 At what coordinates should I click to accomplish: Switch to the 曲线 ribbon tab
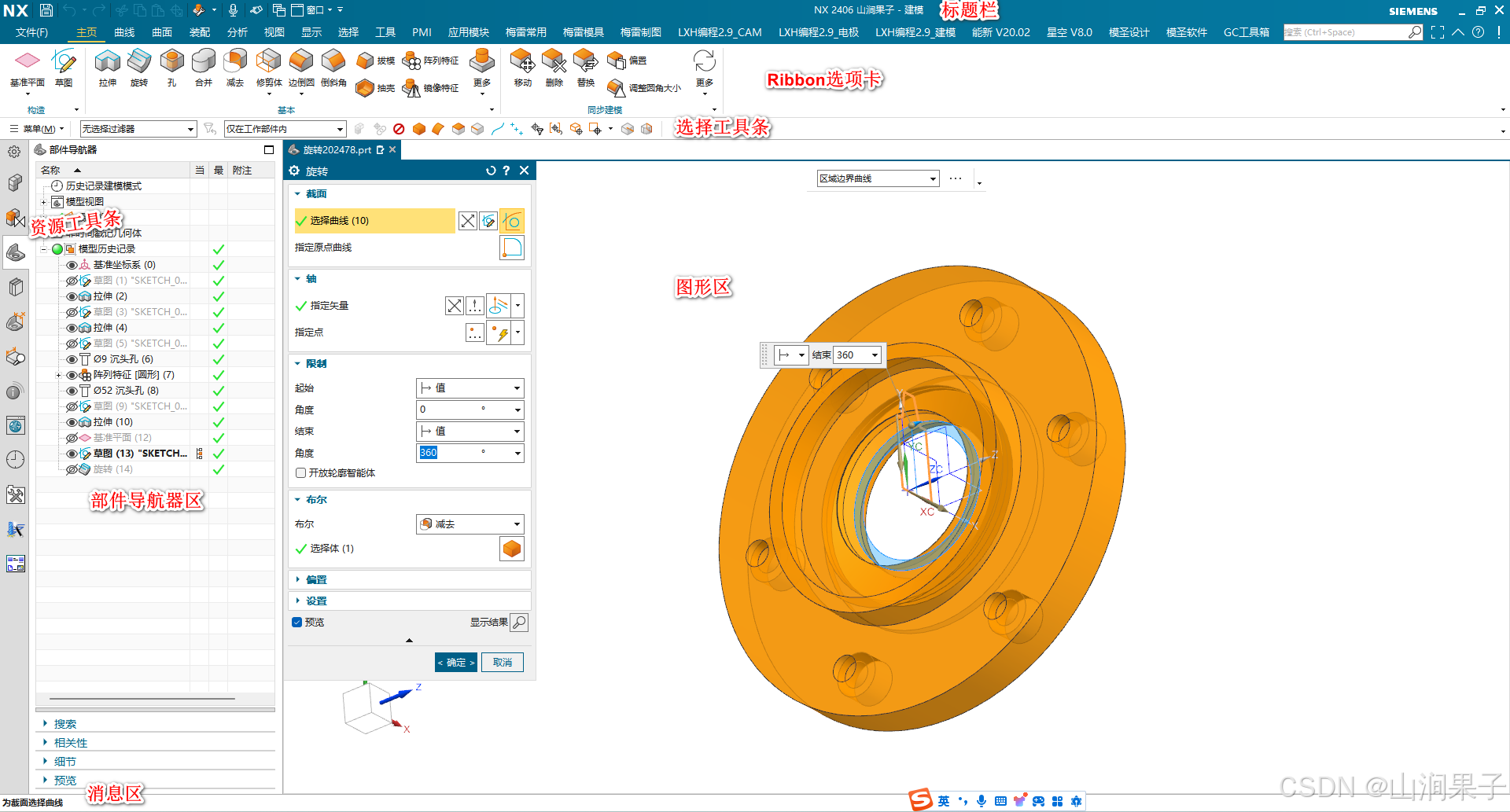point(124,32)
